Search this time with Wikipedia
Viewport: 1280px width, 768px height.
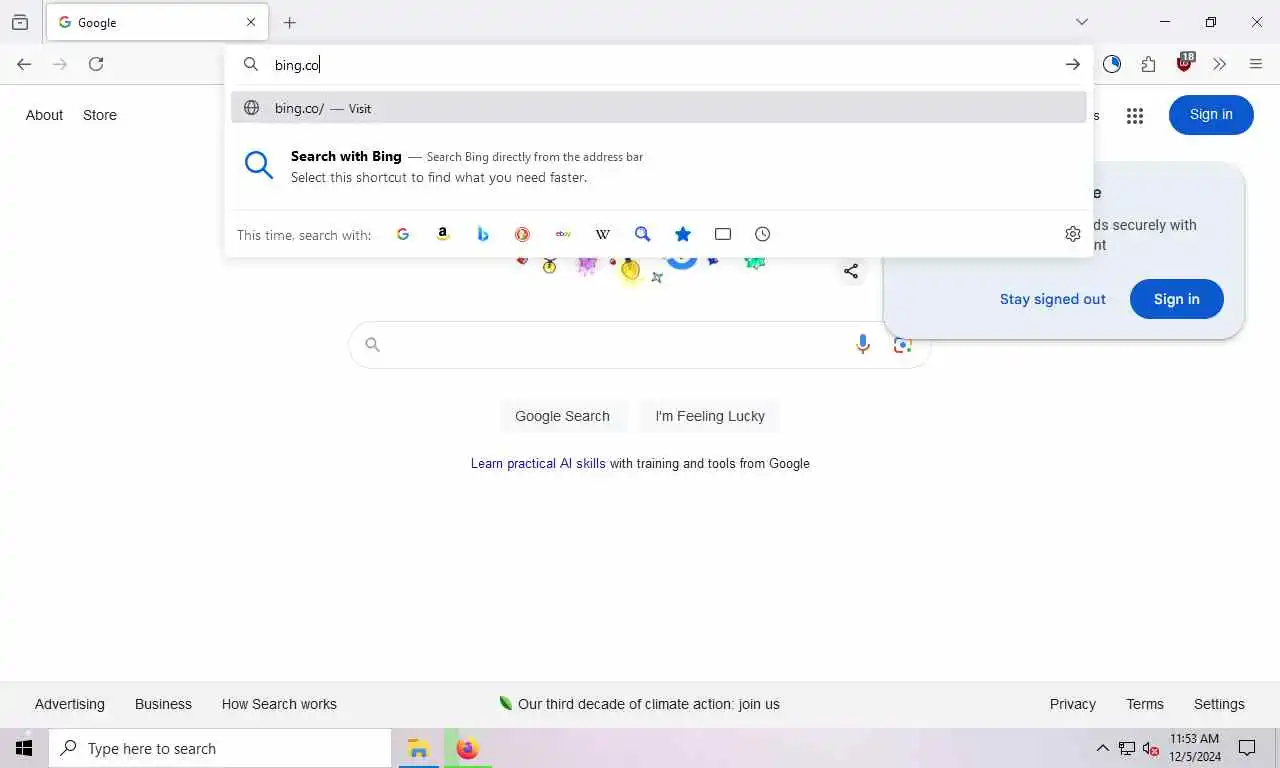603,234
